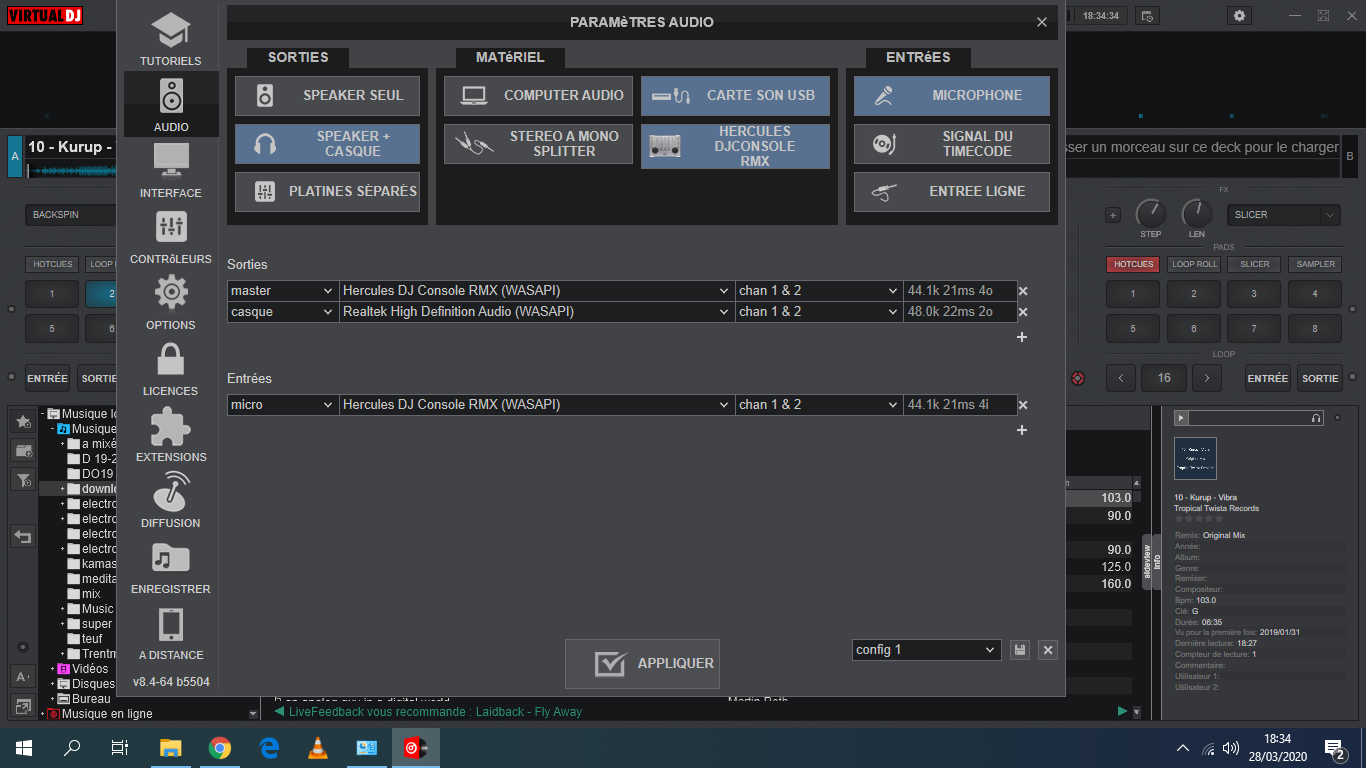This screenshot has width=1366, height=768.
Task: Open the A Distance remote section
Action: [x=171, y=633]
